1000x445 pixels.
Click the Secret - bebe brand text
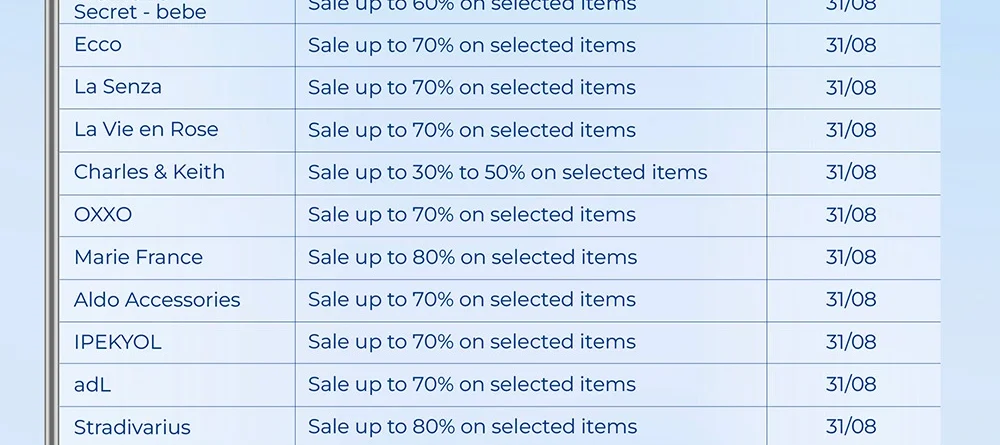(140, 12)
